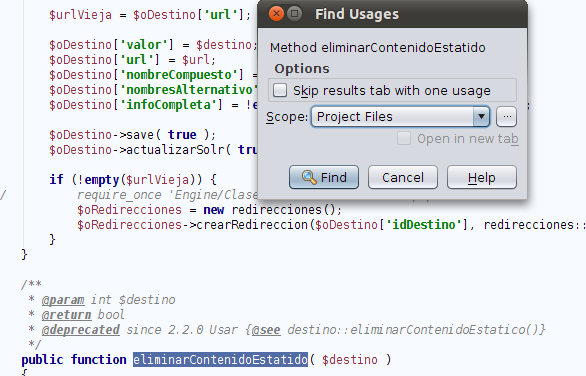This screenshot has height=376, width=586.
Task: Click the @see tag in docblock
Action: pos(266,330)
